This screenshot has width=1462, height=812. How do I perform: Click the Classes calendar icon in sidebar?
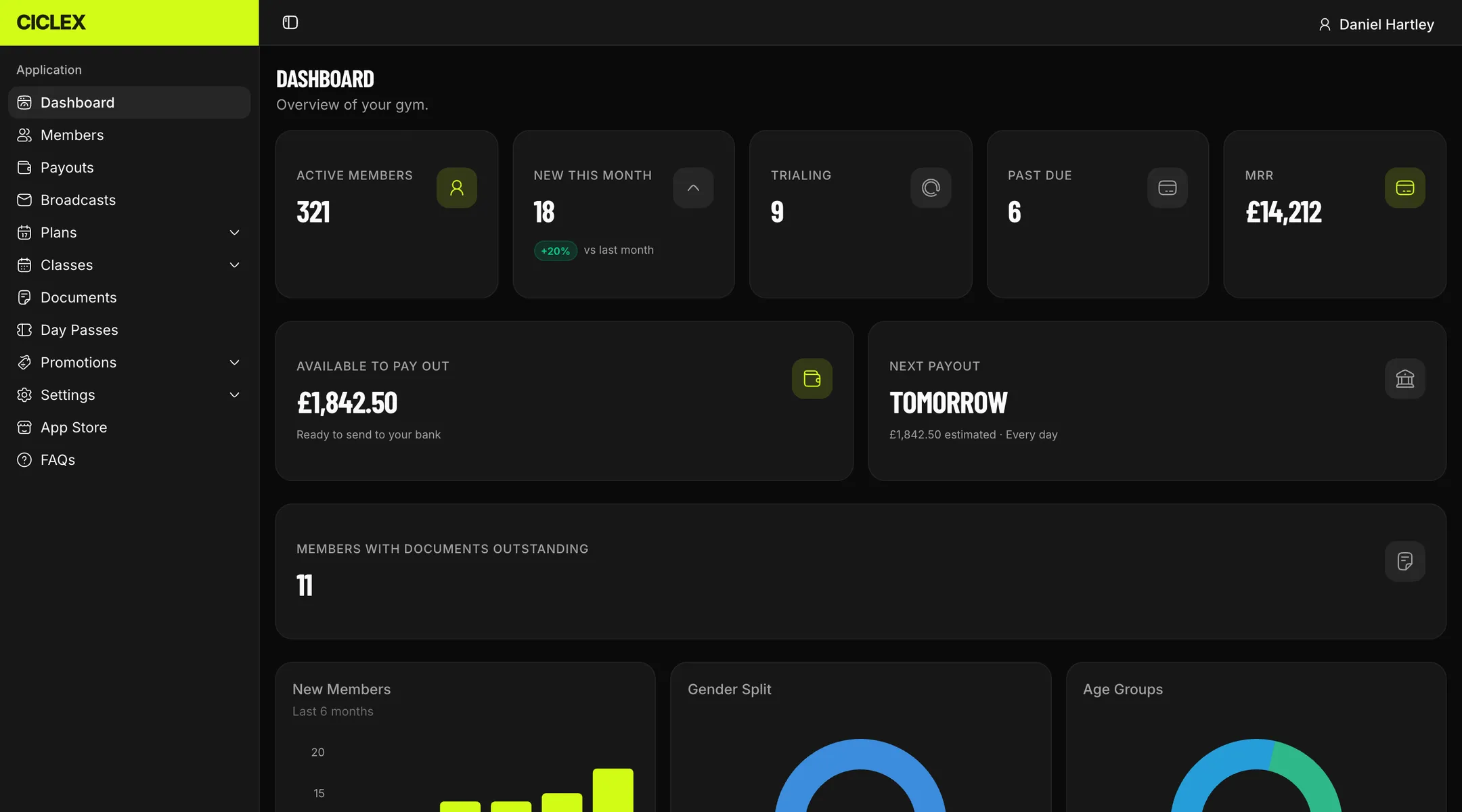click(24, 265)
